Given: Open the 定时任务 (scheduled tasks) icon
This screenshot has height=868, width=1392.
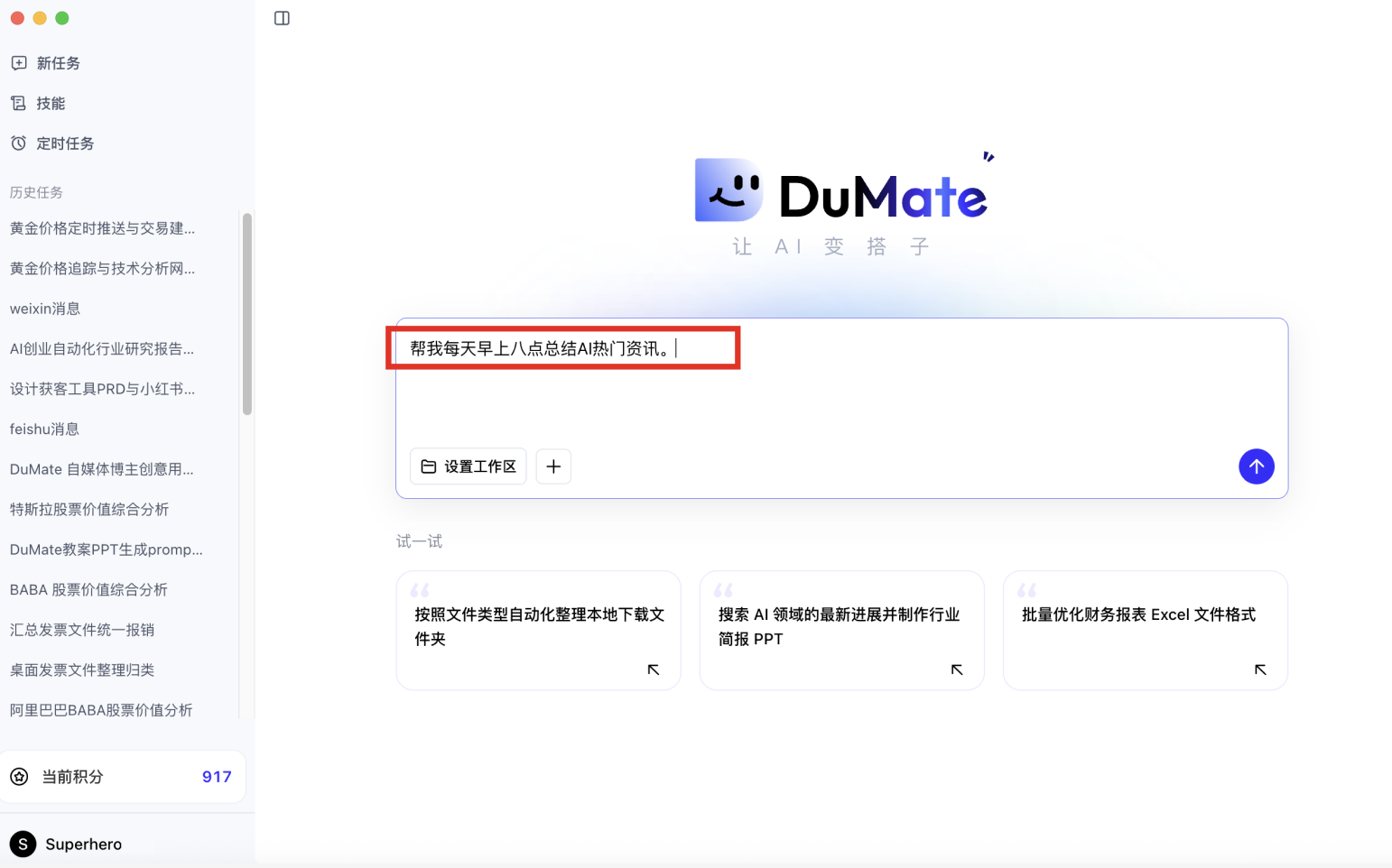Looking at the screenshot, I should pos(19,143).
